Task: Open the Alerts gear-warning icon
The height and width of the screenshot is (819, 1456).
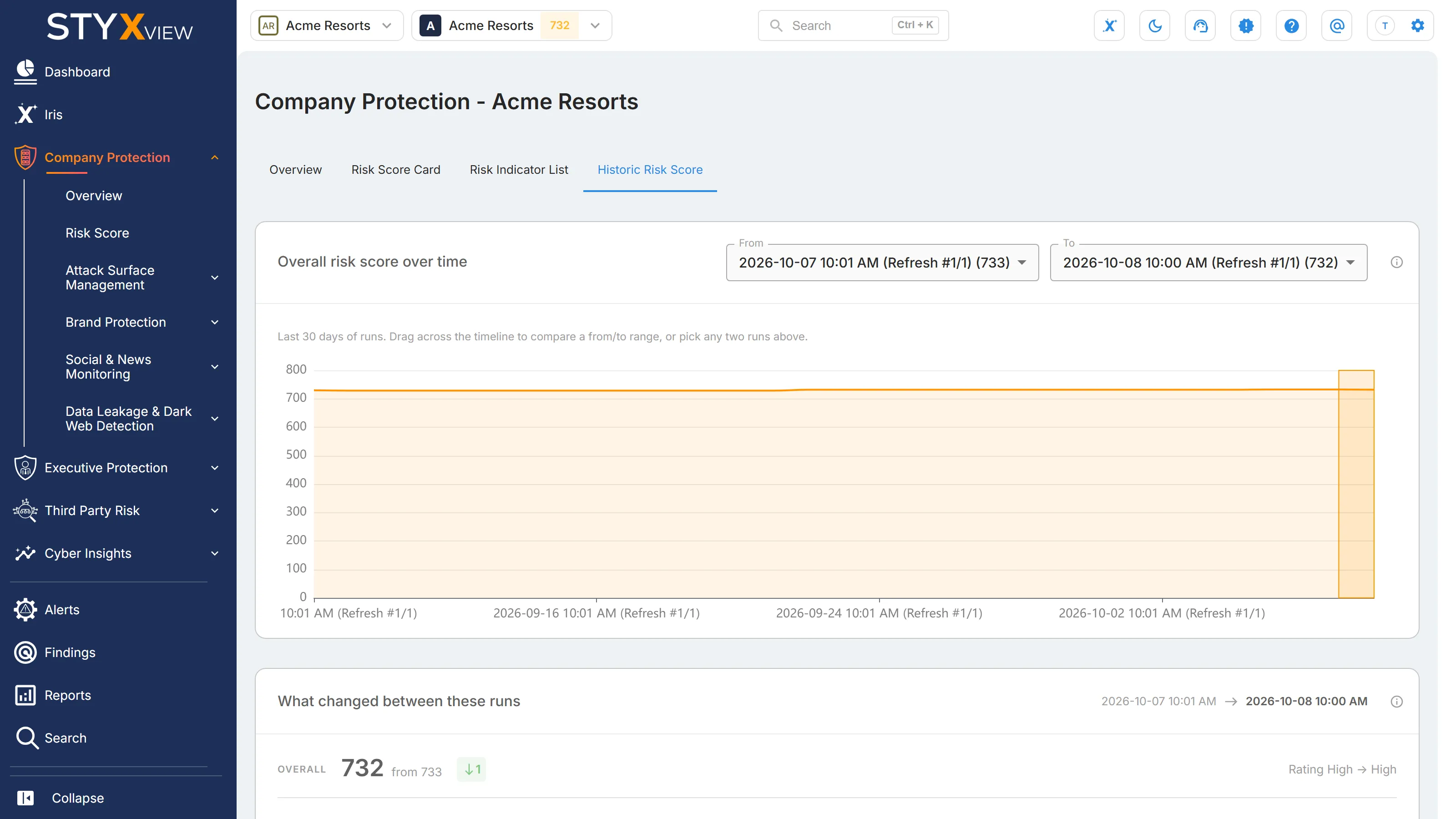Action: (25, 609)
